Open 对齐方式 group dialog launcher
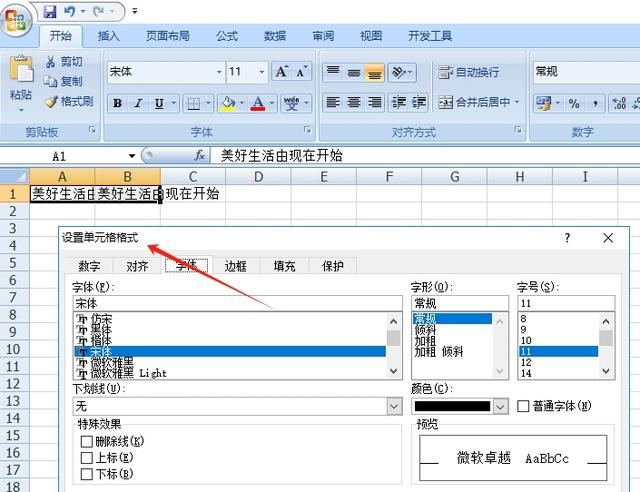Viewport: 640px width, 492px height. tap(518, 130)
